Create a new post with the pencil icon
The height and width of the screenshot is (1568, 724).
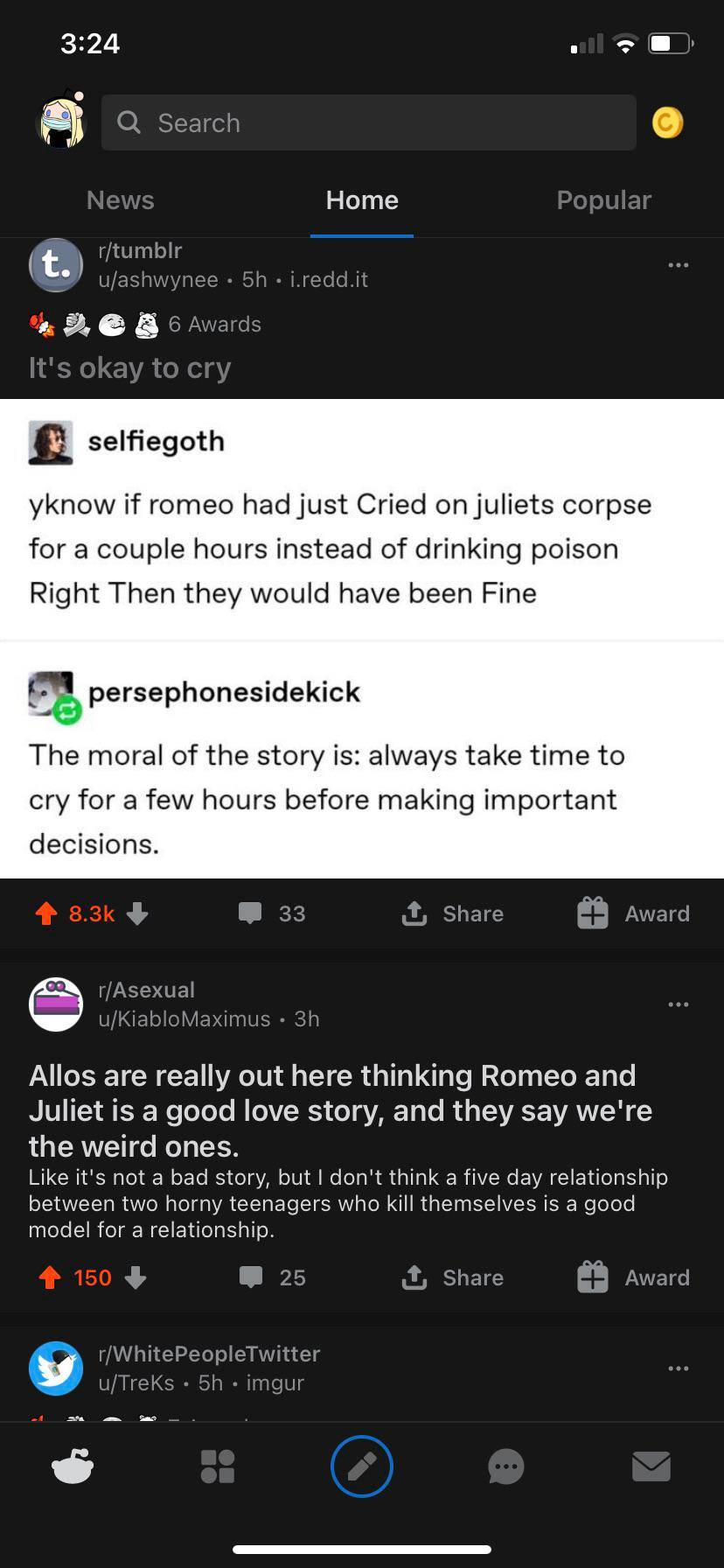point(361,1467)
